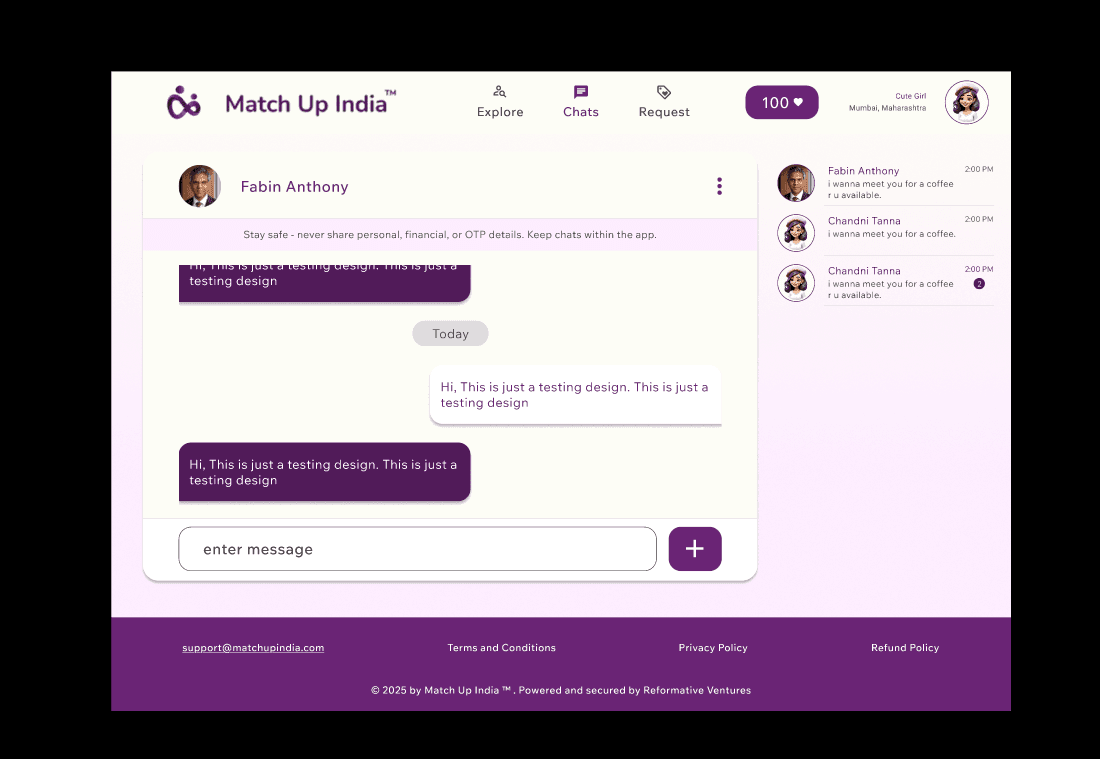Click the Mumbai, Maharashtra location text
Screen dimensions: 1100x759
(x=887, y=108)
